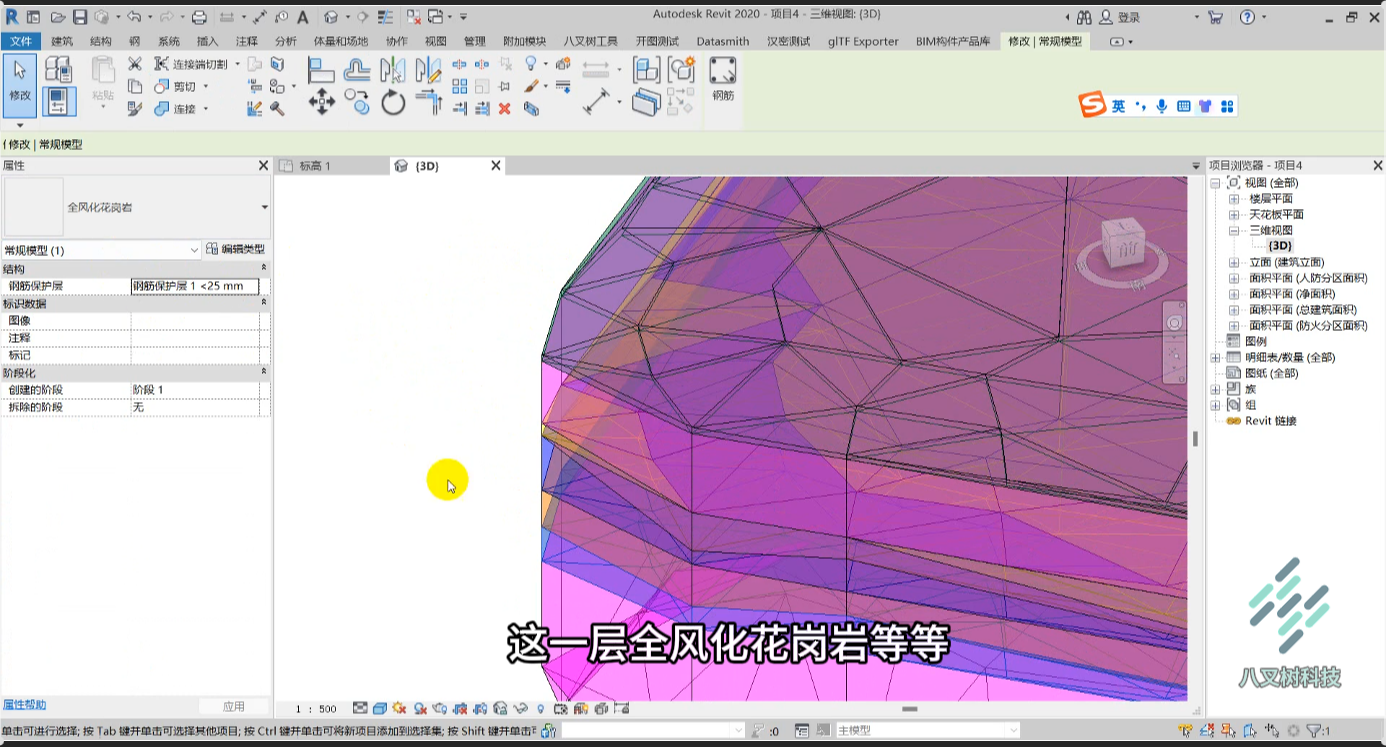Click the Align tool icon
Viewport: 1386px width, 747px height.
click(321, 70)
